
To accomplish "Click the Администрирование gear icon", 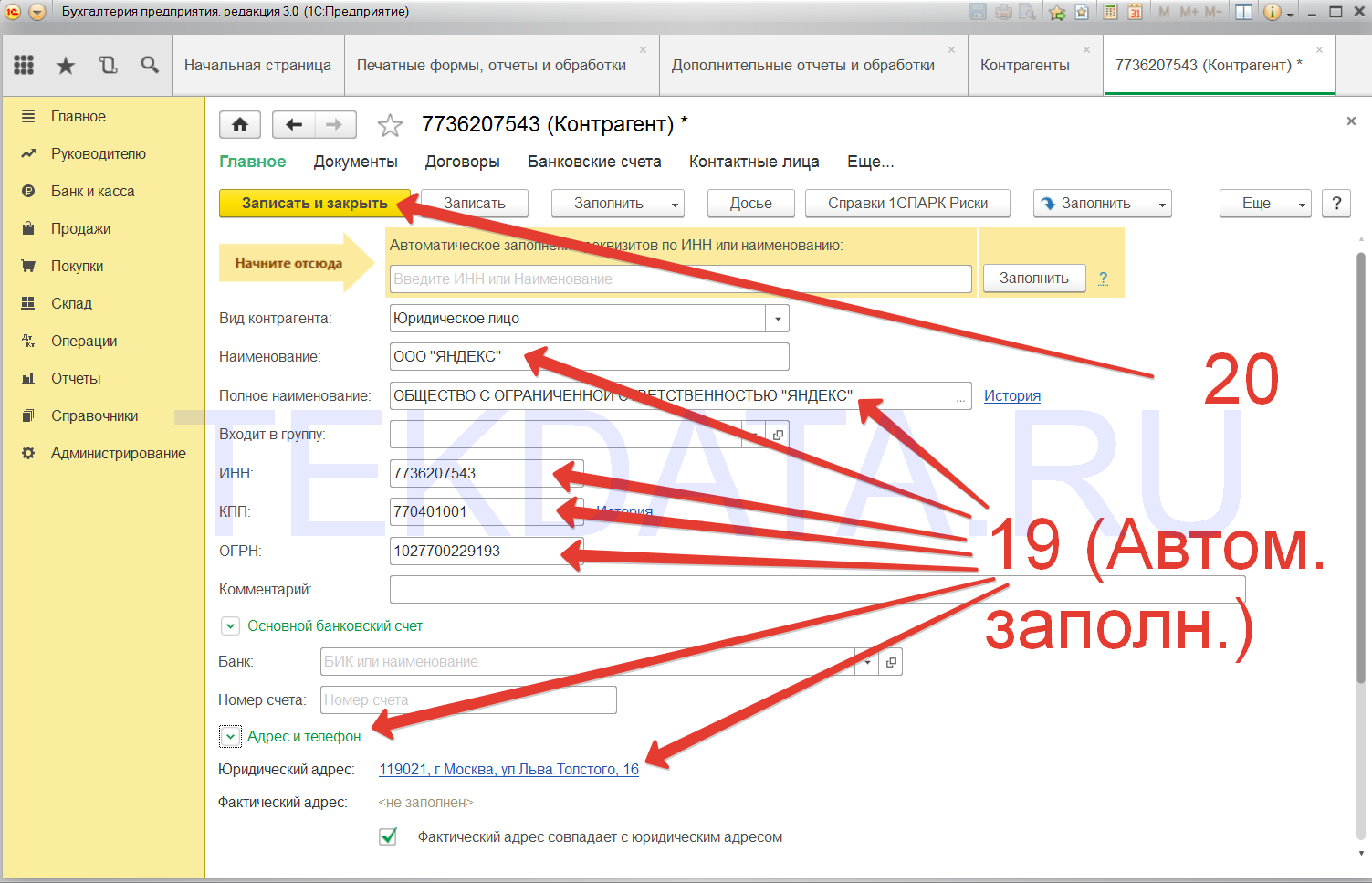I will coord(28,453).
